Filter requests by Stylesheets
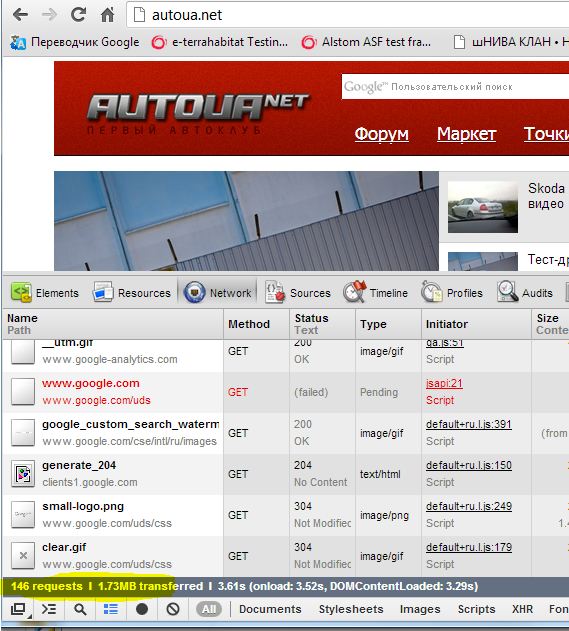569x631 pixels. [351, 609]
